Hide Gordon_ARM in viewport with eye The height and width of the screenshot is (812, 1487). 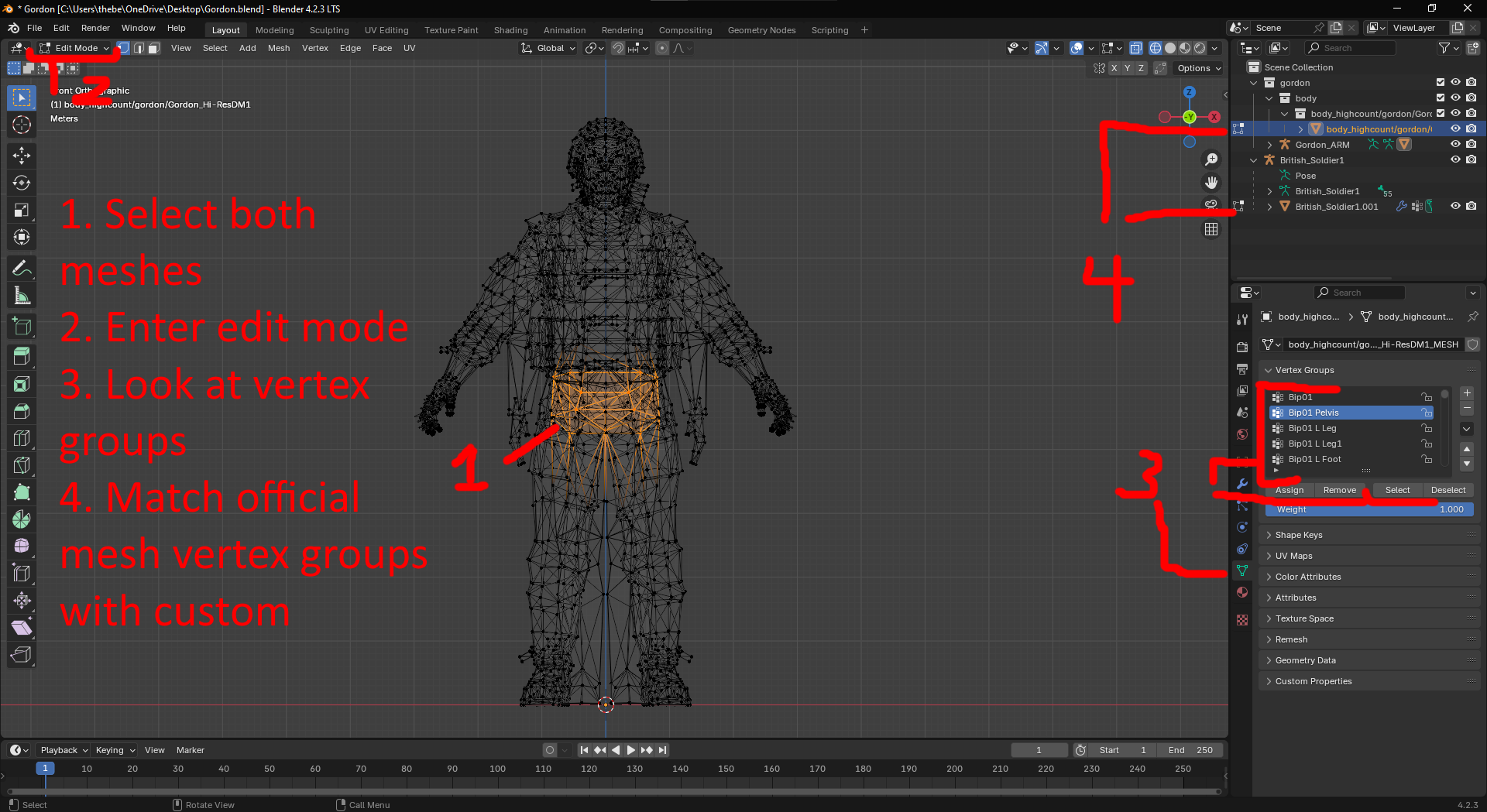[1455, 145]
